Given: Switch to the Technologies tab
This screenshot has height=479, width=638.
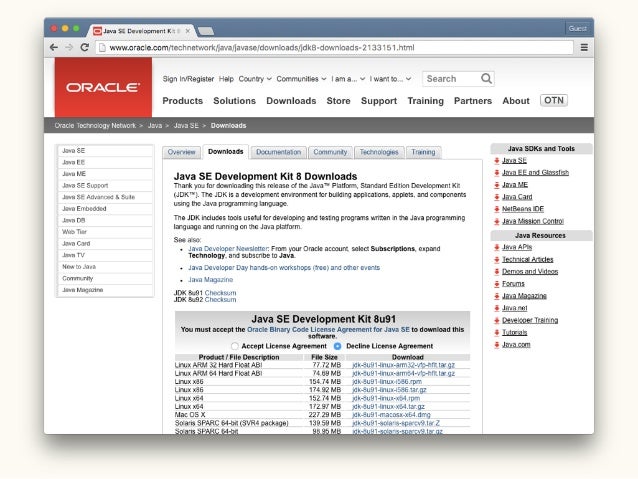Looking at the screenshot, I should 379,152.
